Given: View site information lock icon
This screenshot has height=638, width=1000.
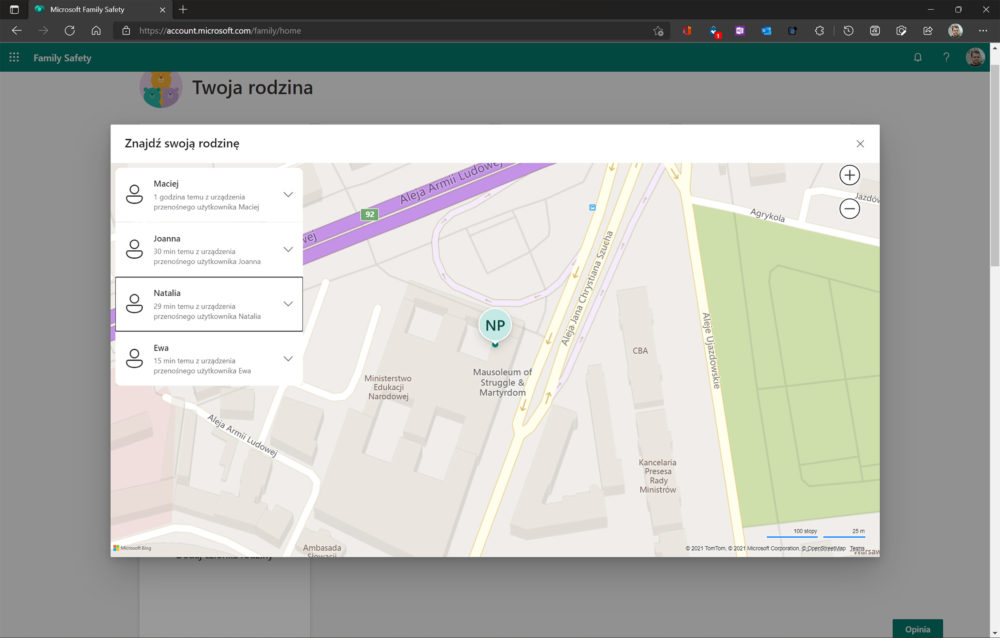Looking at the screenshot, I should (126, 31).
